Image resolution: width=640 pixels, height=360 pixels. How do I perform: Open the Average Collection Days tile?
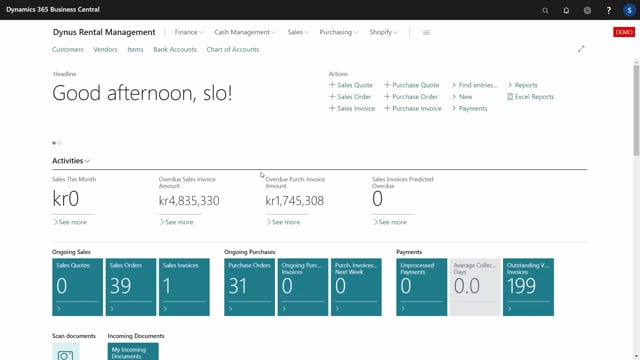475,287
